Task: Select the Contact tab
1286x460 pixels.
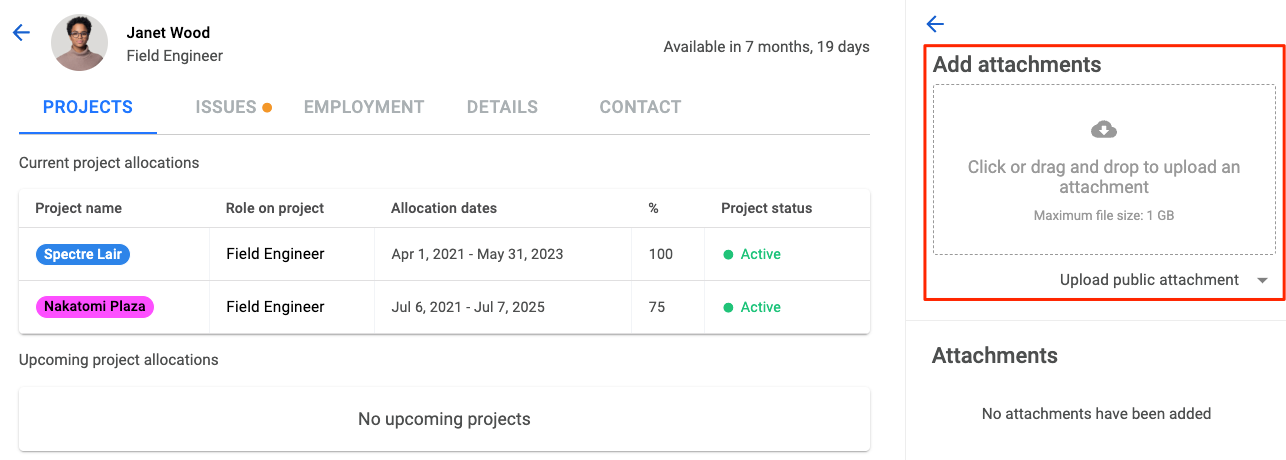Action: pos(640,107)
